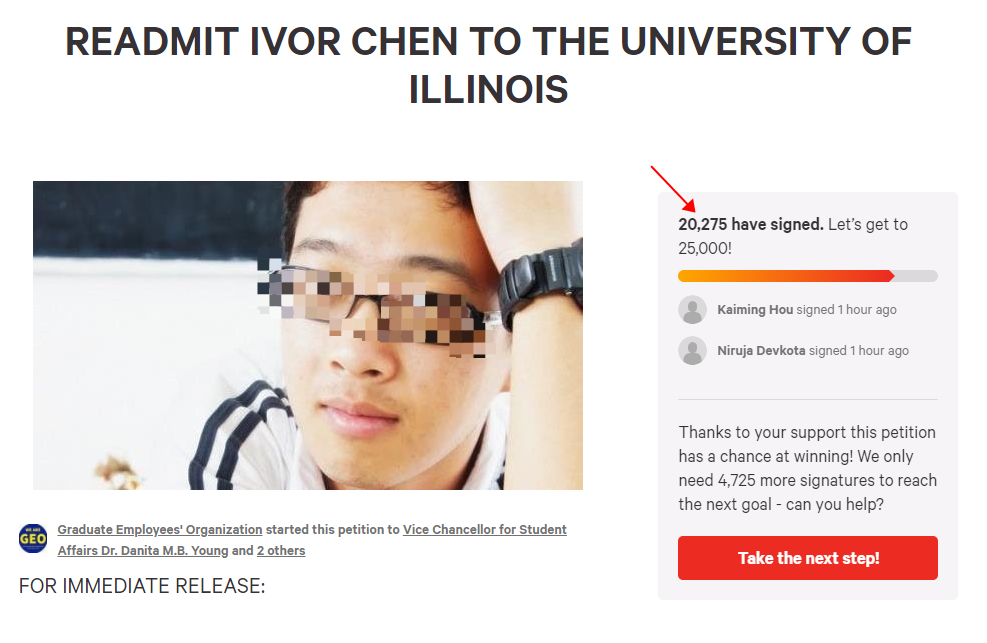Click the 'Take the next step!' button
The width and height of the screenshot is (987, 643).
click(x=808, y=558)
